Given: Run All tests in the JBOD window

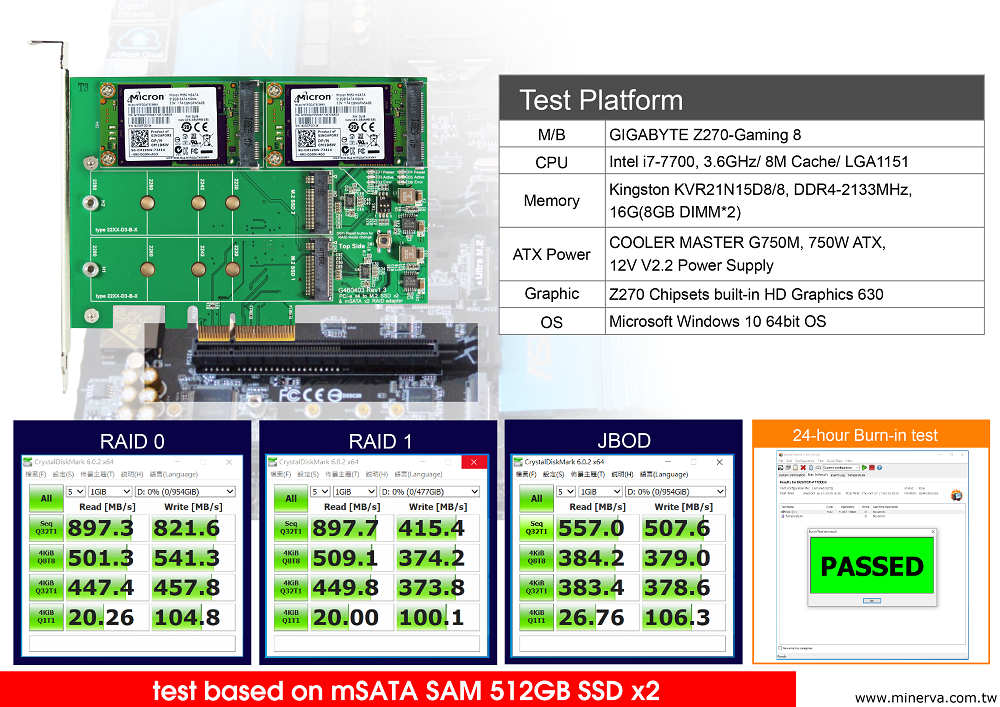Looking at the screenshot, I should tap(536, 498).
